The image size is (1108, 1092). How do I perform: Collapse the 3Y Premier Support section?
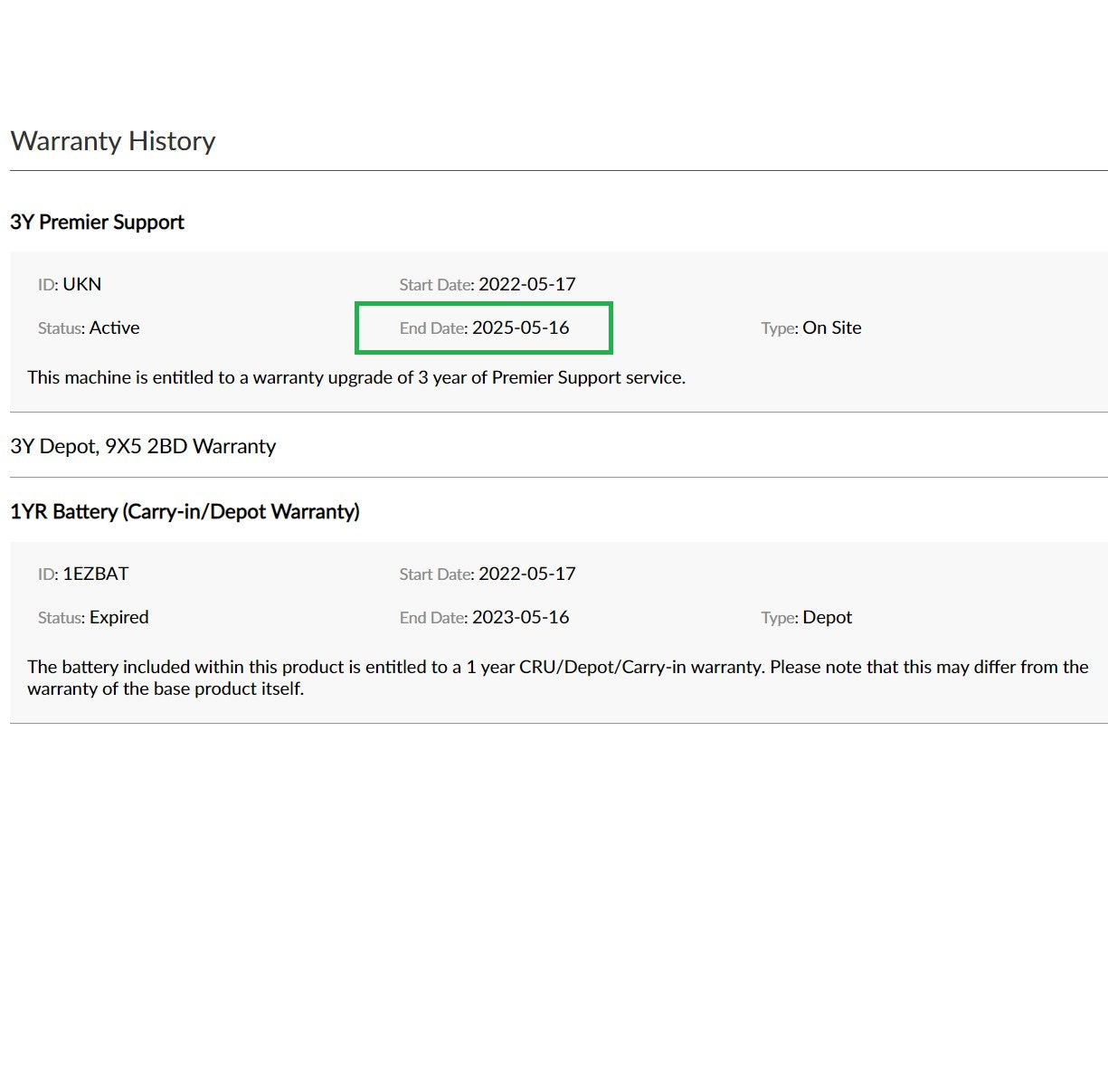coord(97,223)
